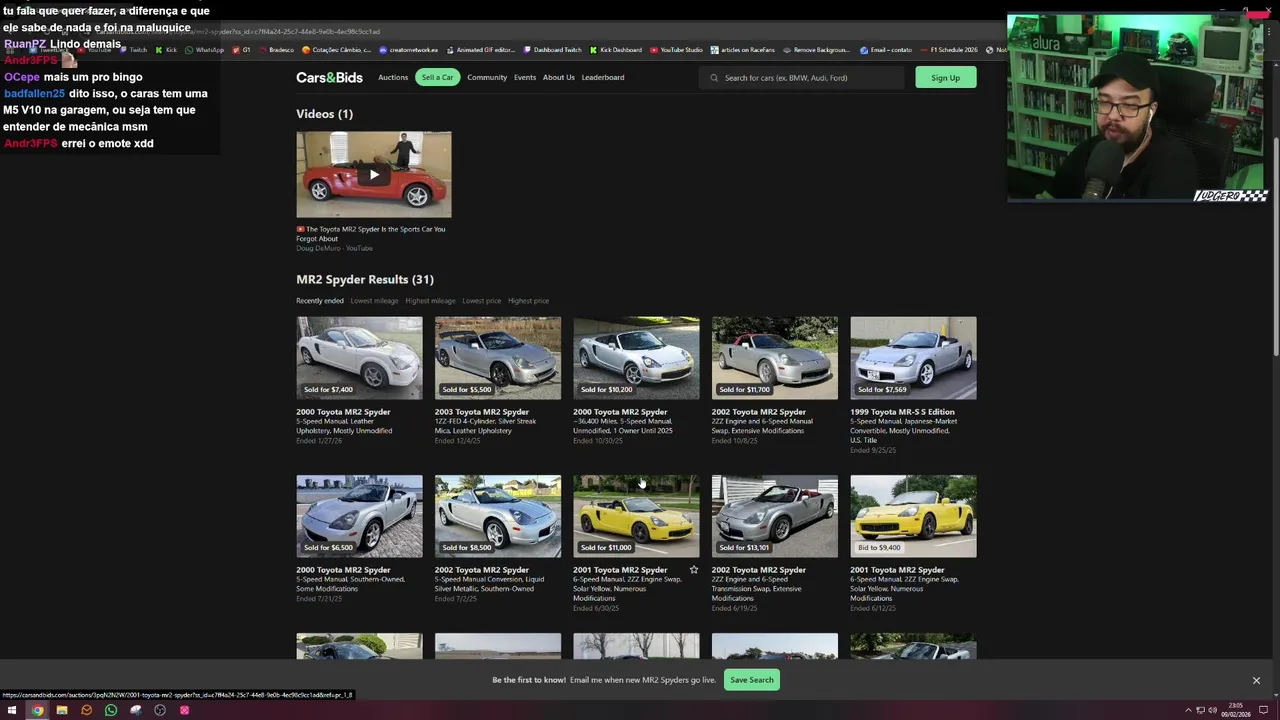1280x720 pixels.
Task: Click the search magnifier icon
Action: pos(714,78)
